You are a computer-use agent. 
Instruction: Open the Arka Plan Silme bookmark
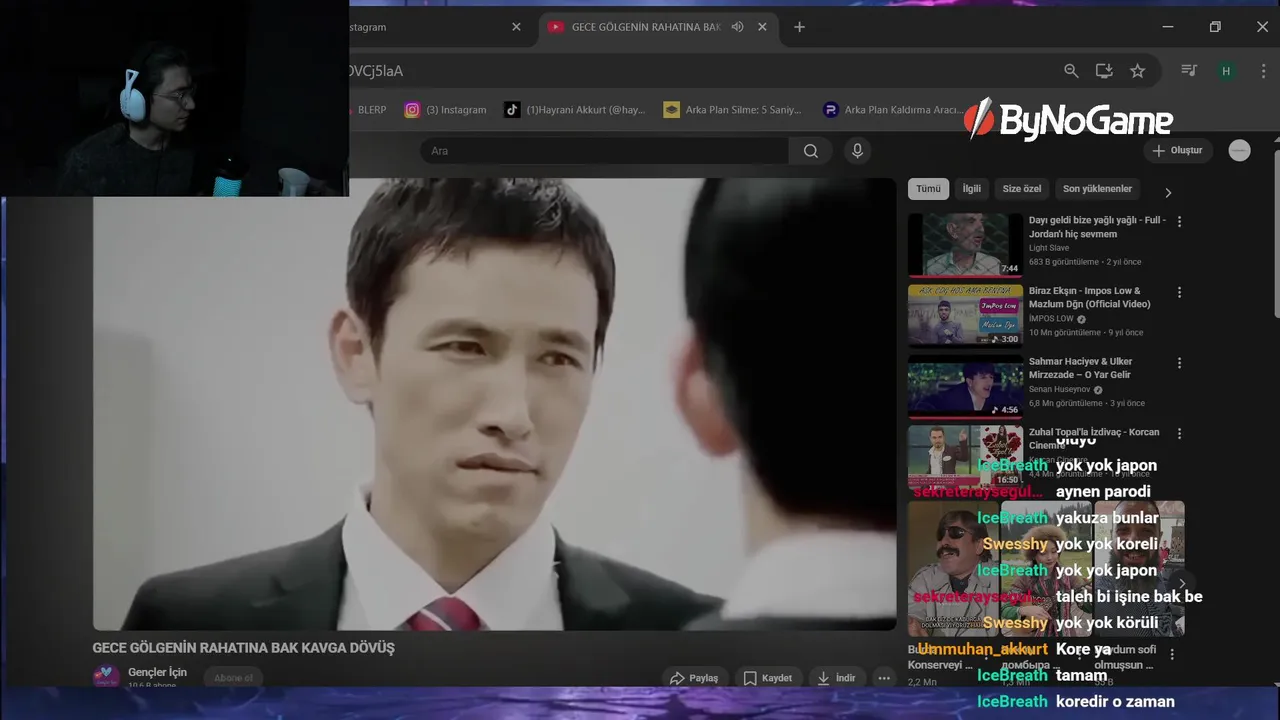tap(733, 110)
